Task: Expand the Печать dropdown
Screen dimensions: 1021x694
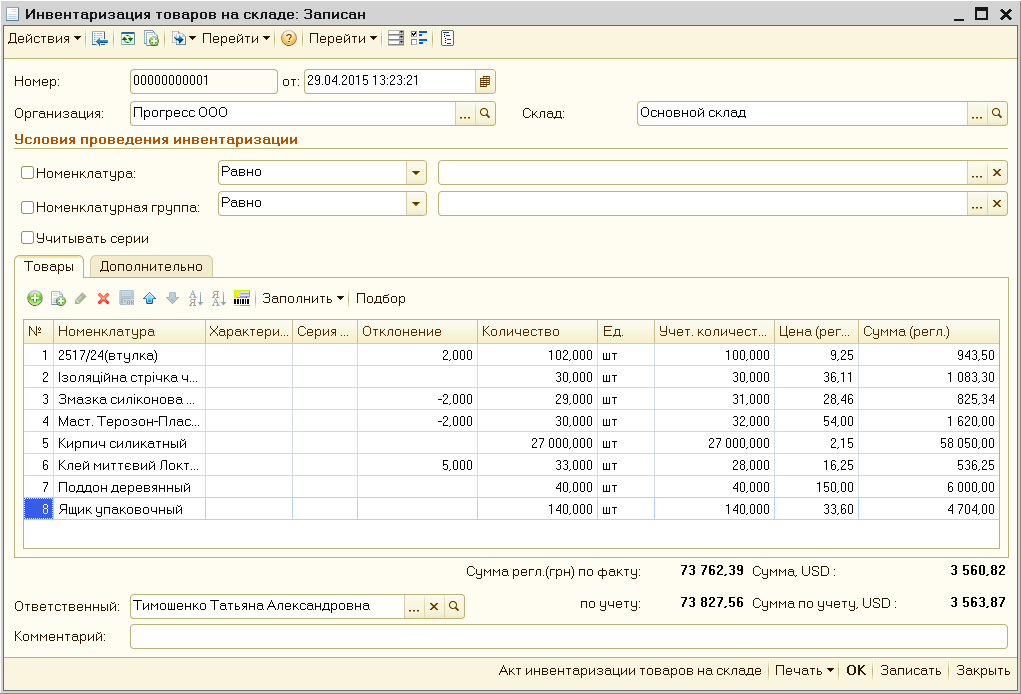Action: [x=805, y=671]
